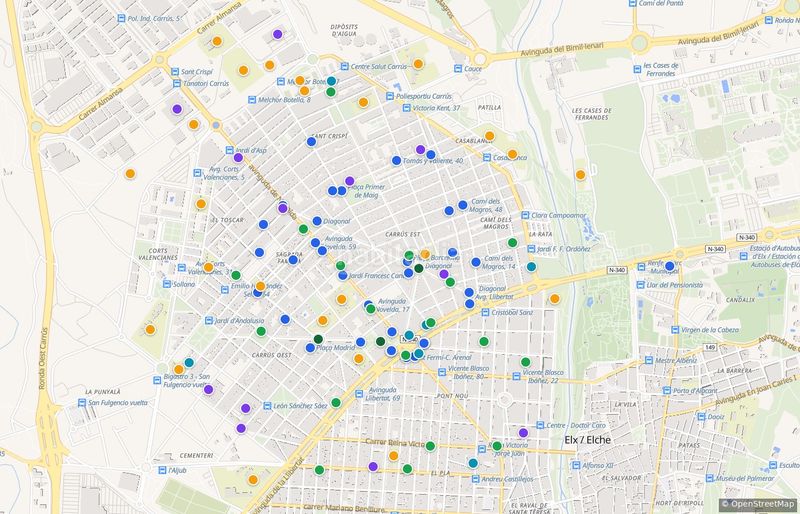The image size is (800, 514).
Task: Click the El Toscar neighborhood label
Action: tap(227, 220)
